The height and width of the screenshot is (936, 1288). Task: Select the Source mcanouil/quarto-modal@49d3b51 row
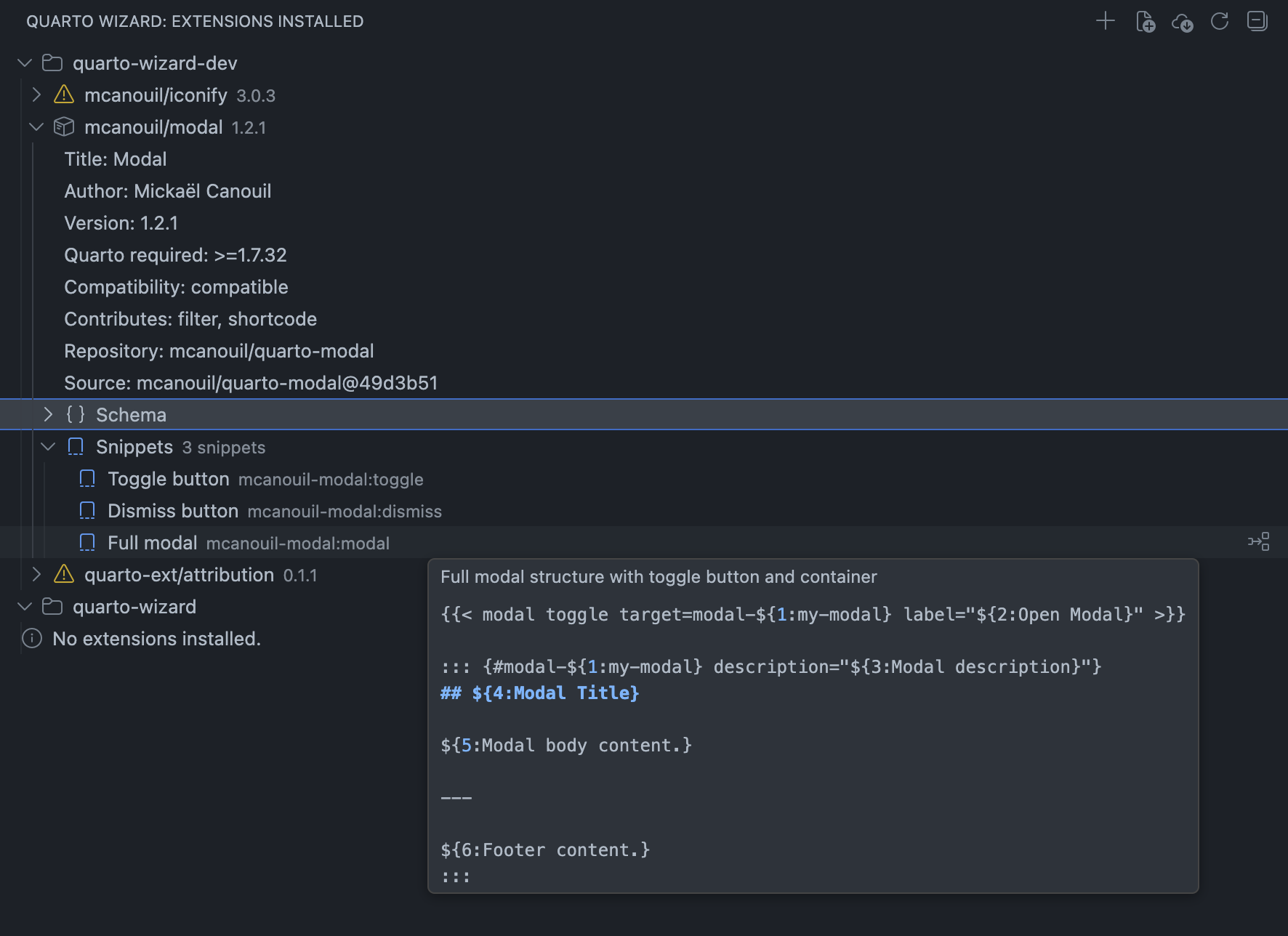coord(250,382)
